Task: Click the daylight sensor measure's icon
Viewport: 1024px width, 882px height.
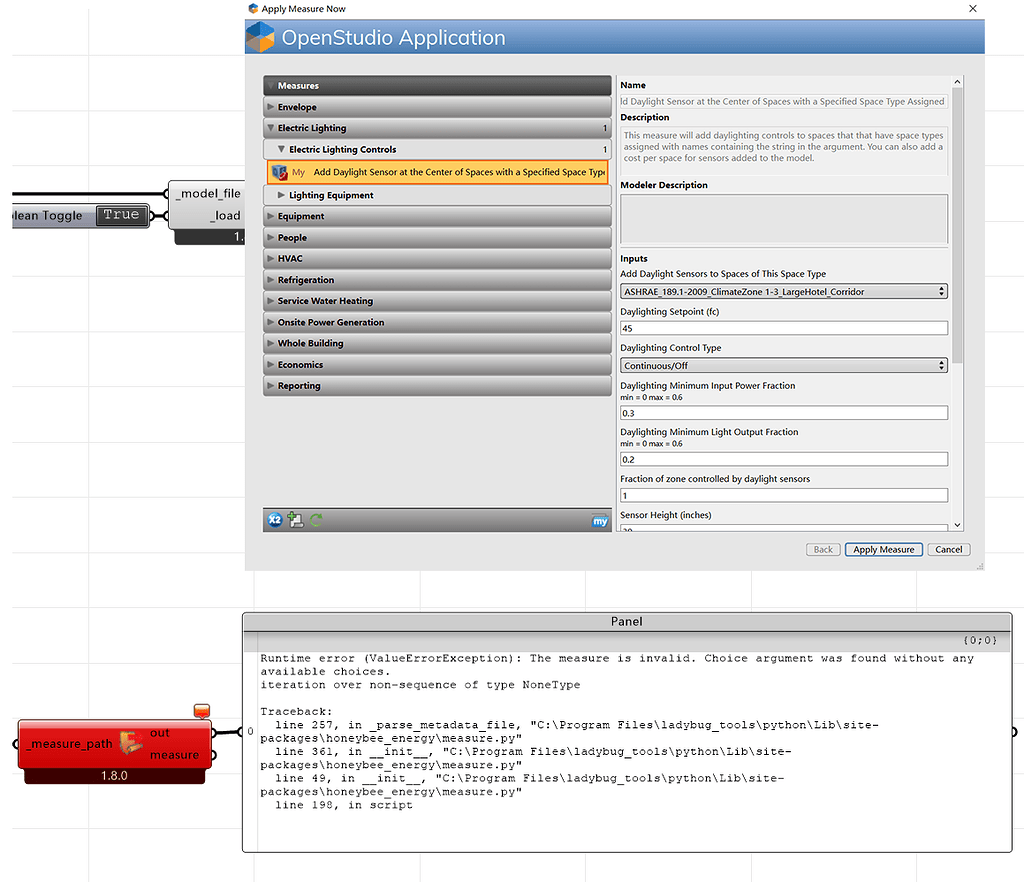Action: (x=280, y=172)
